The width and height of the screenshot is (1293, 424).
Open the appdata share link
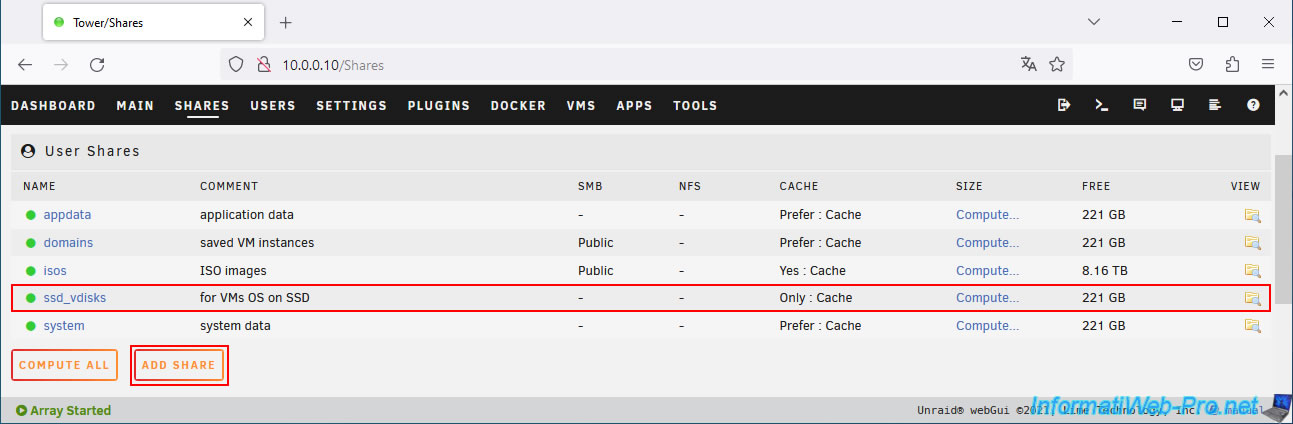(x=67, y=215)
